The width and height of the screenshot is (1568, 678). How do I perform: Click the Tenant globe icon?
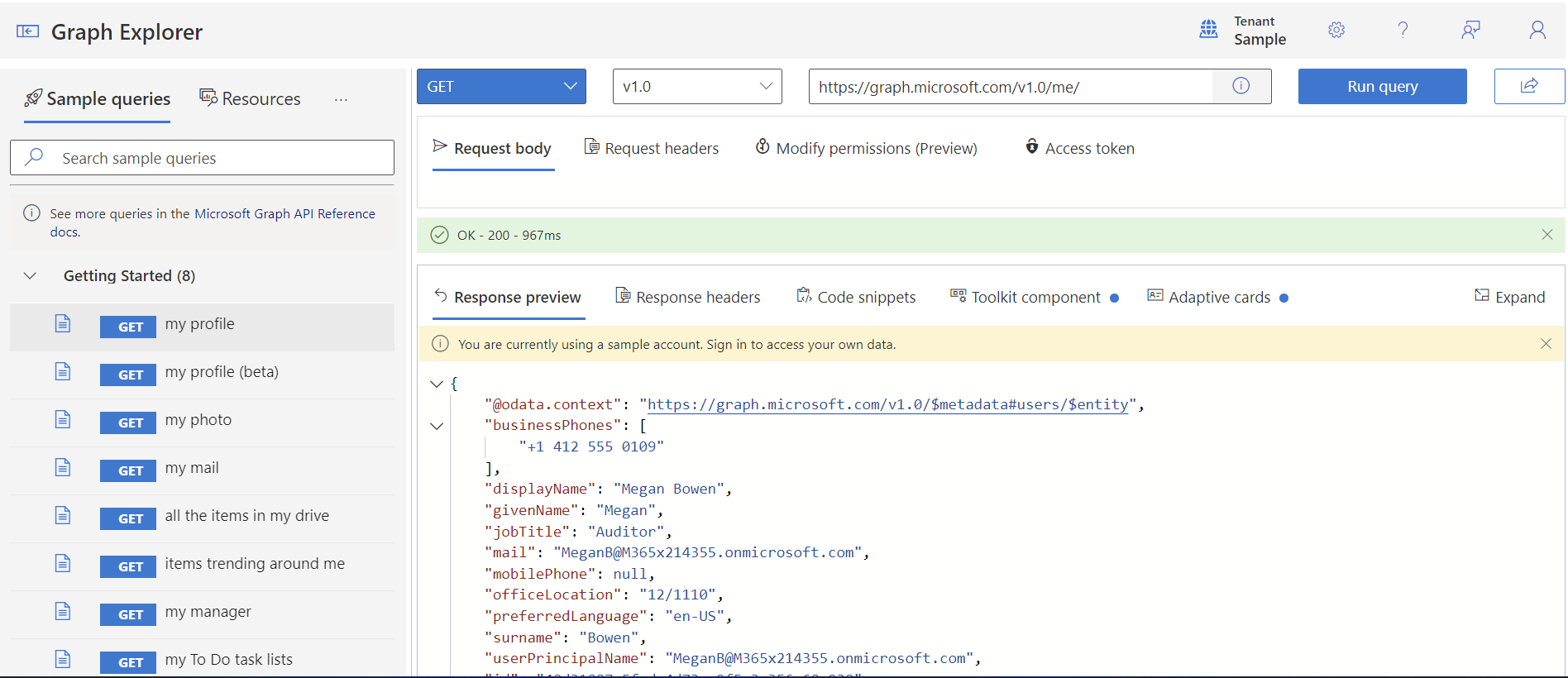[x=1208, y=30]
